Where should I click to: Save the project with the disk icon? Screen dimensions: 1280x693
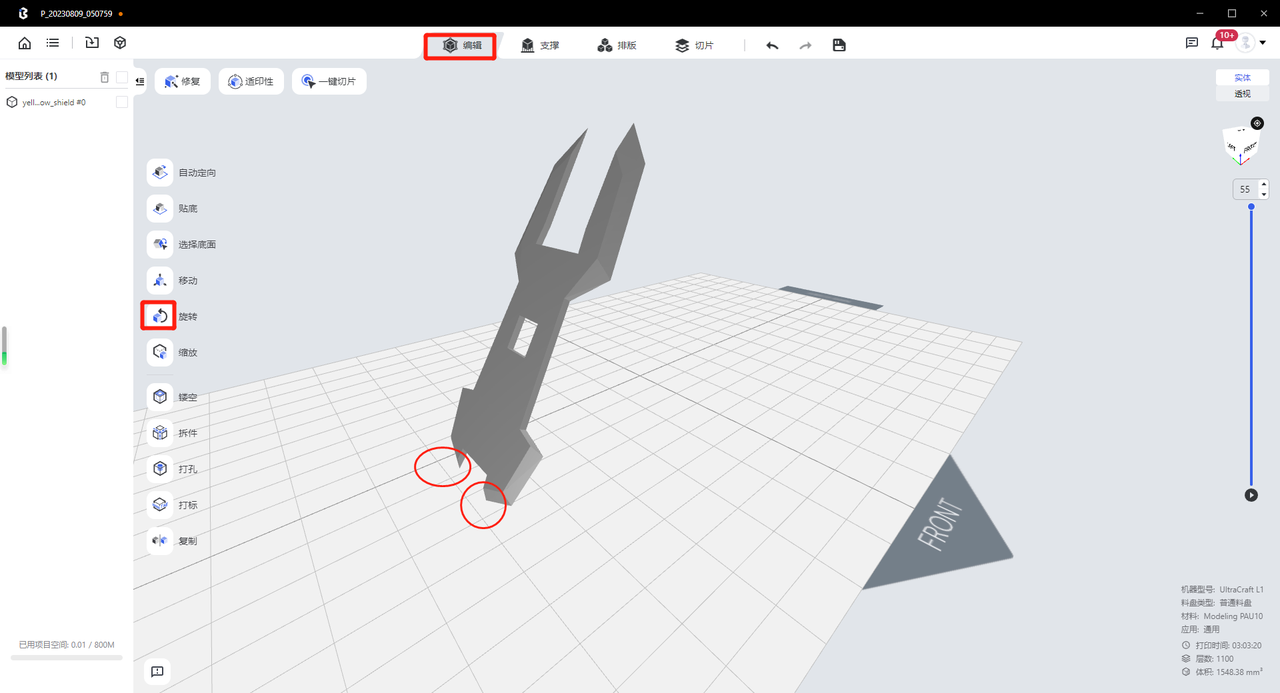[x=839, y=45]
